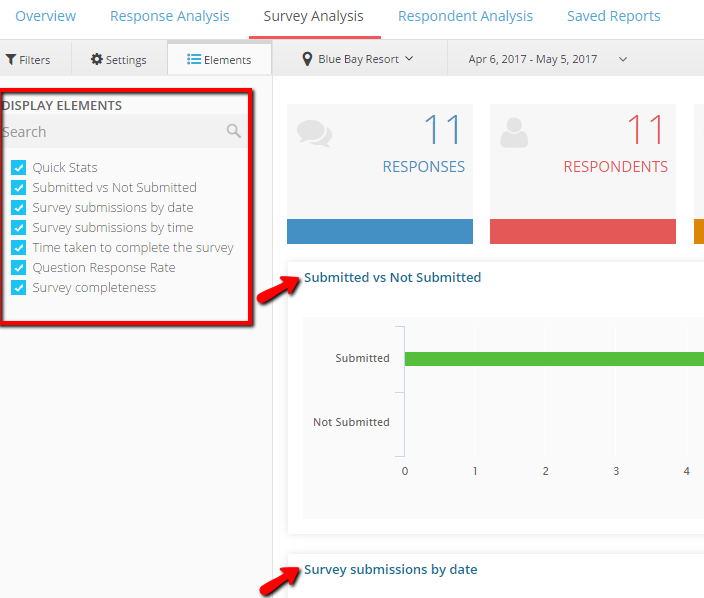Toggle Survey submissions by time checkbox

(x=18, y=227)
